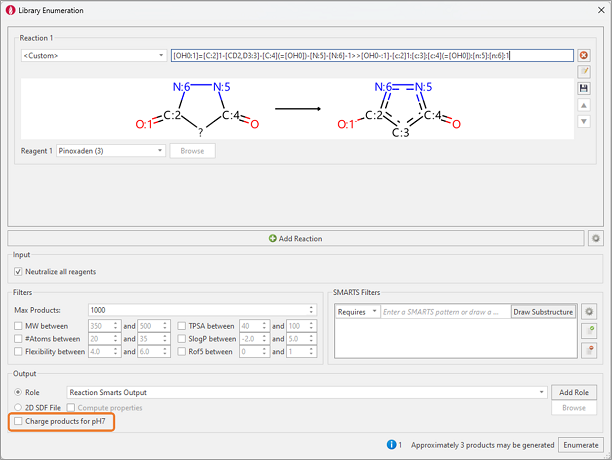Click the reaction SMARTS text field
Viewport: 612px width, 460px height.
tap(372, 55)
